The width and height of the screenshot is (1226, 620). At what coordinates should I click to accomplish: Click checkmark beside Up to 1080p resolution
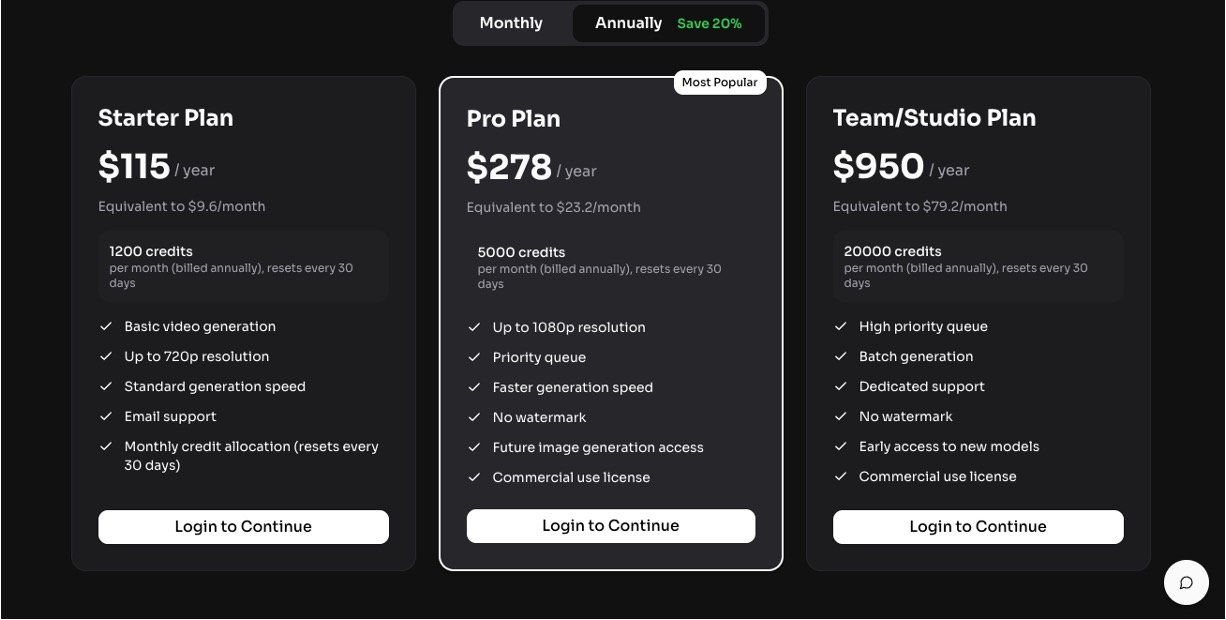[474, 328]
